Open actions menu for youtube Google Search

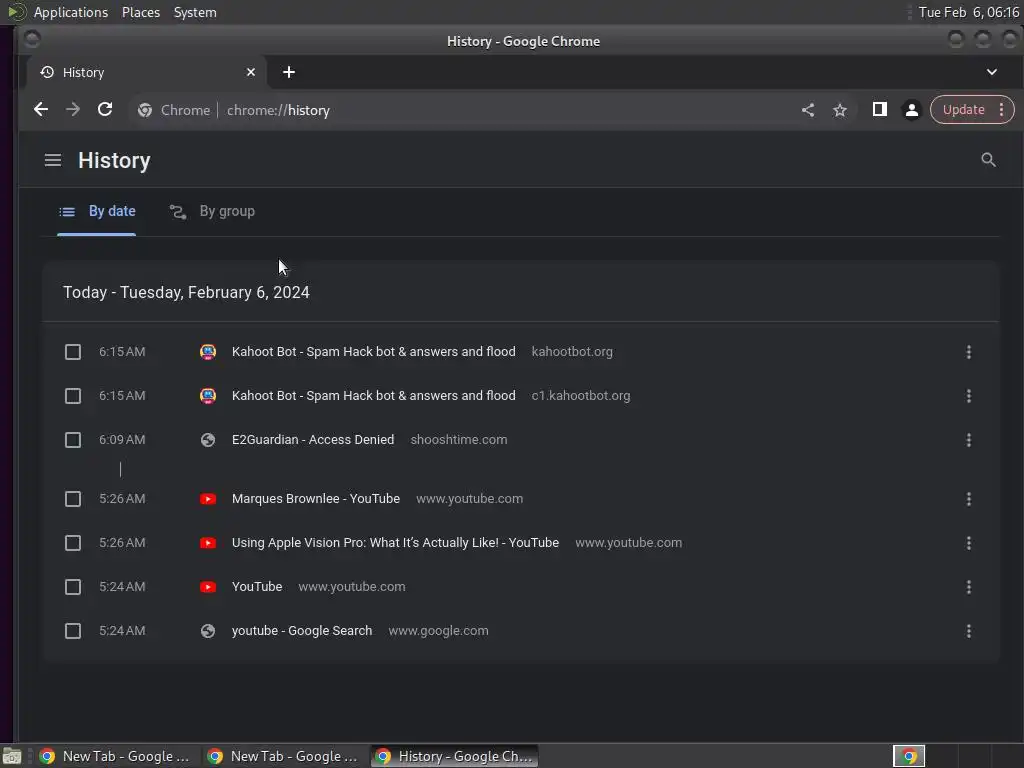pos(968,631)
